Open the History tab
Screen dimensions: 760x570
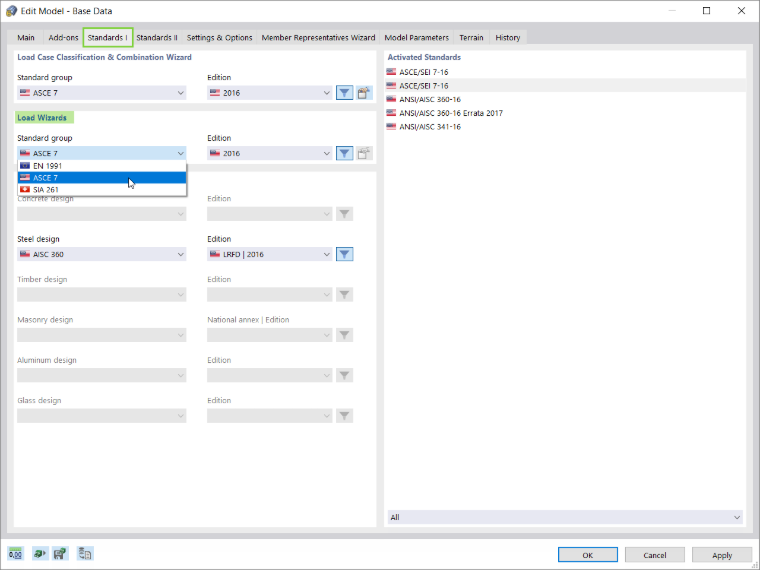pyautogui.click(x=507, y=37)
